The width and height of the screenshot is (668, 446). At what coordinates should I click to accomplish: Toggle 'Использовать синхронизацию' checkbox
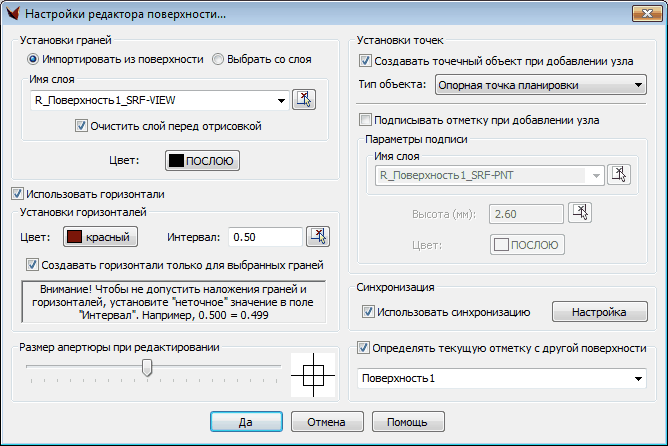369,313
